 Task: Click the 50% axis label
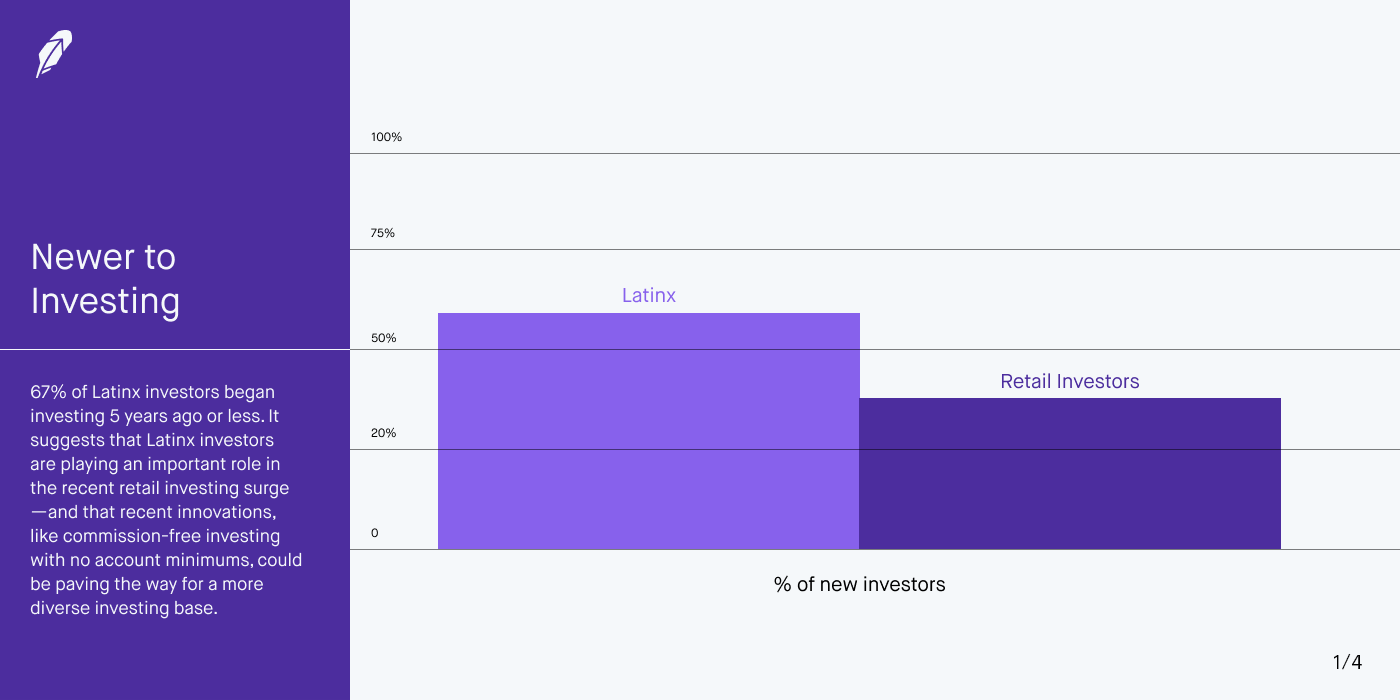click(x=384, y=338)
